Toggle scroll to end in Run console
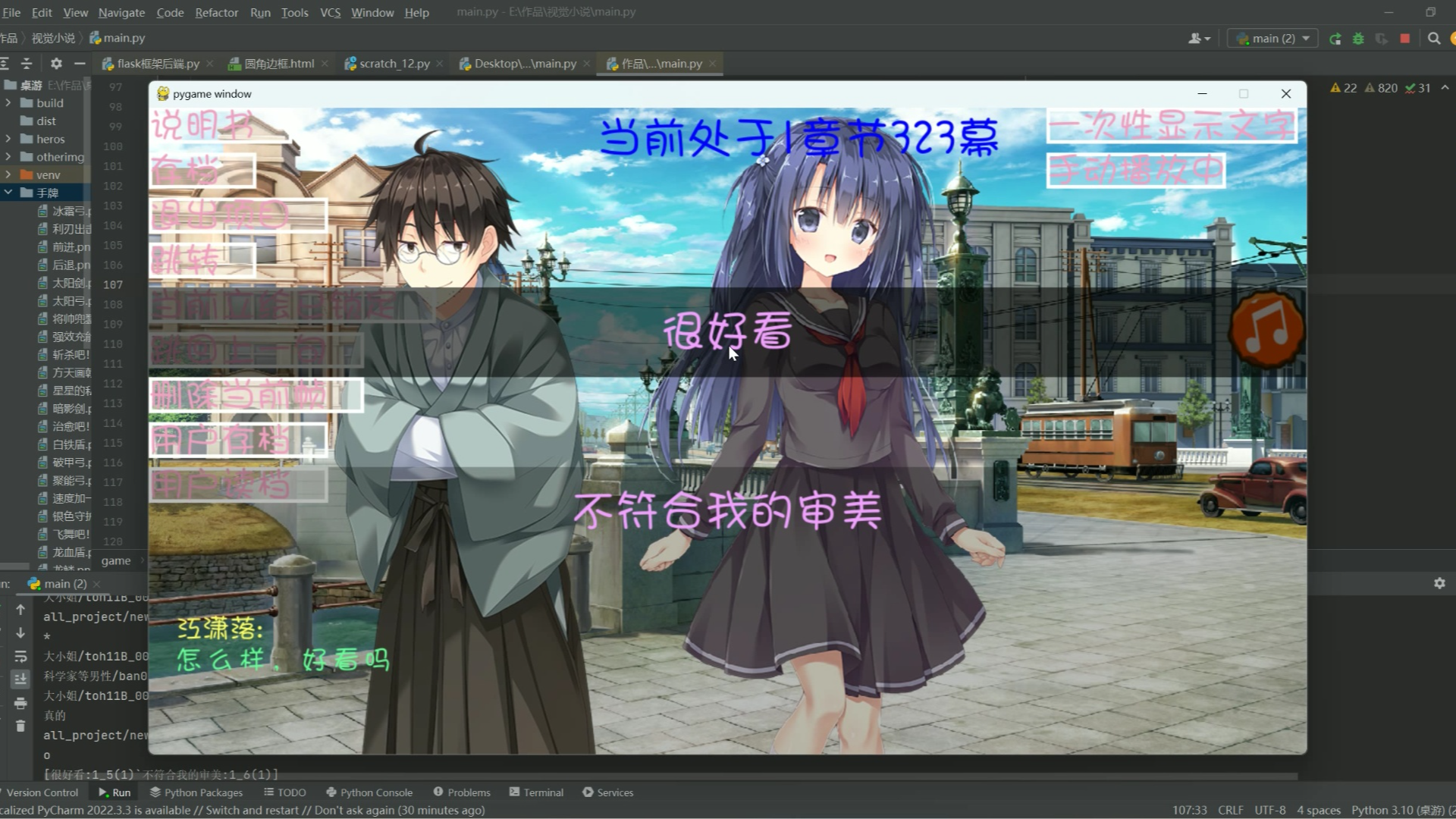Image resolution: width=1456 pixels, height=819 pixels. [20, 679]
